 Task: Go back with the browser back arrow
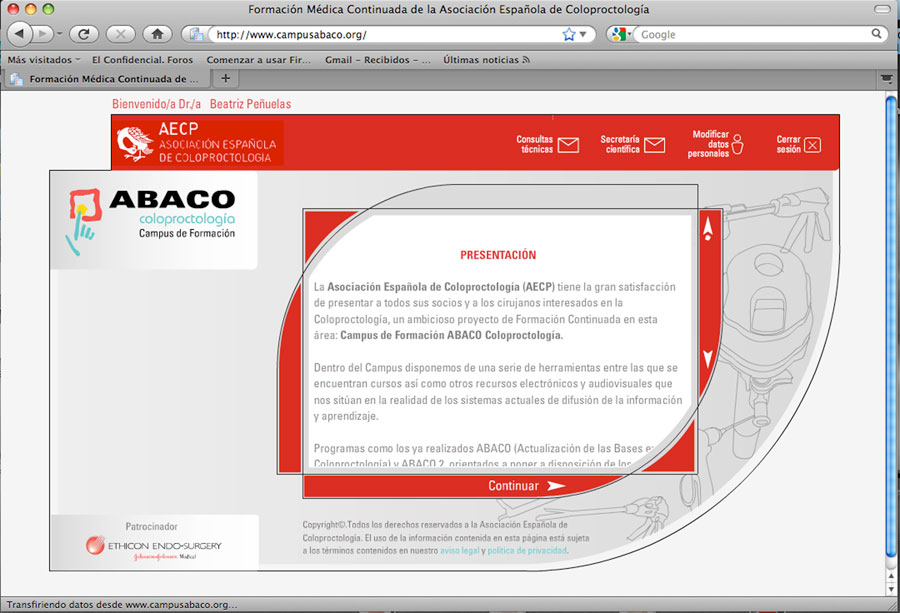pos(19,34)
